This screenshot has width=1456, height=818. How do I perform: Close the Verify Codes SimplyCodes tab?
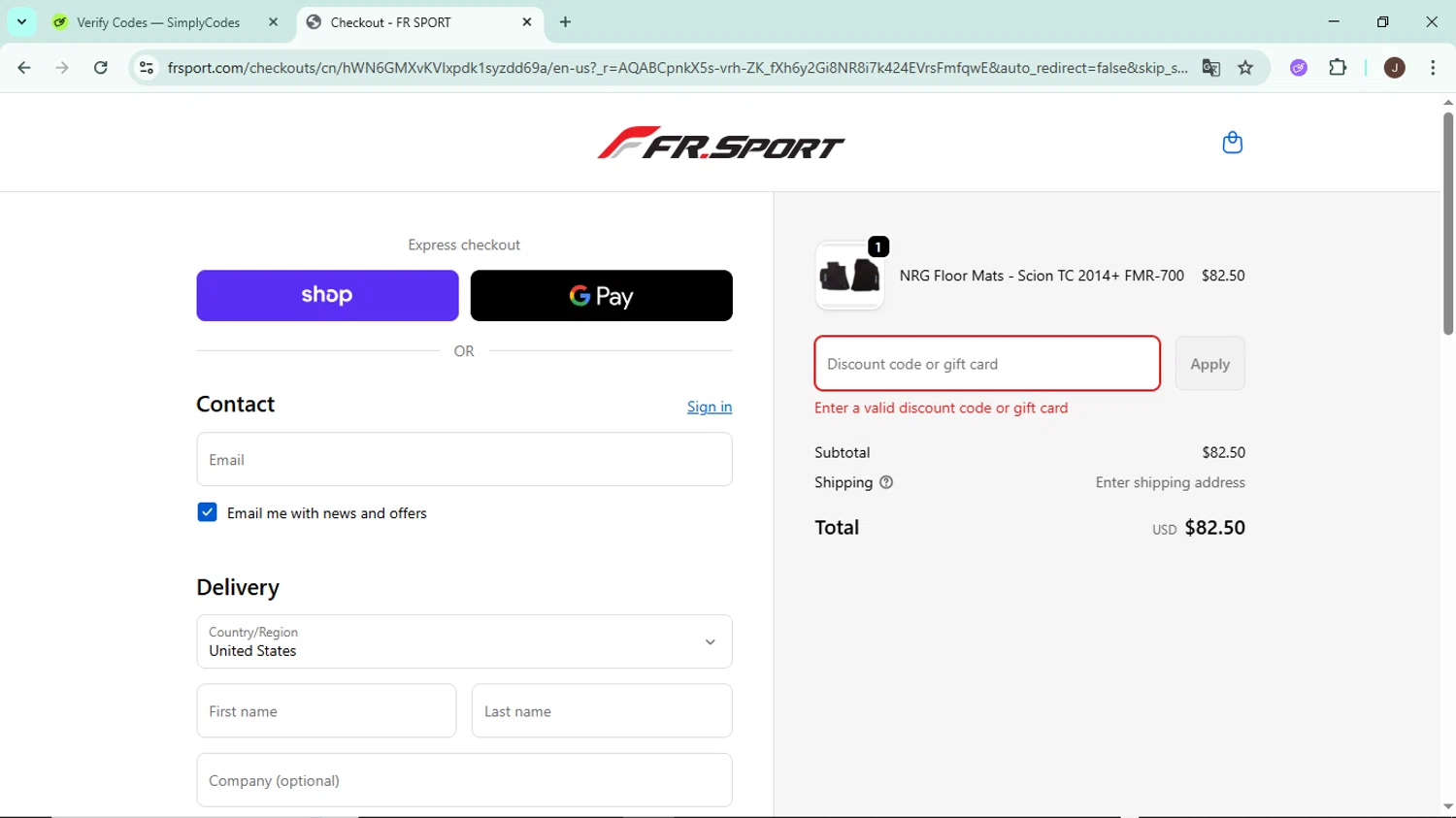click(x=273, y=22)
